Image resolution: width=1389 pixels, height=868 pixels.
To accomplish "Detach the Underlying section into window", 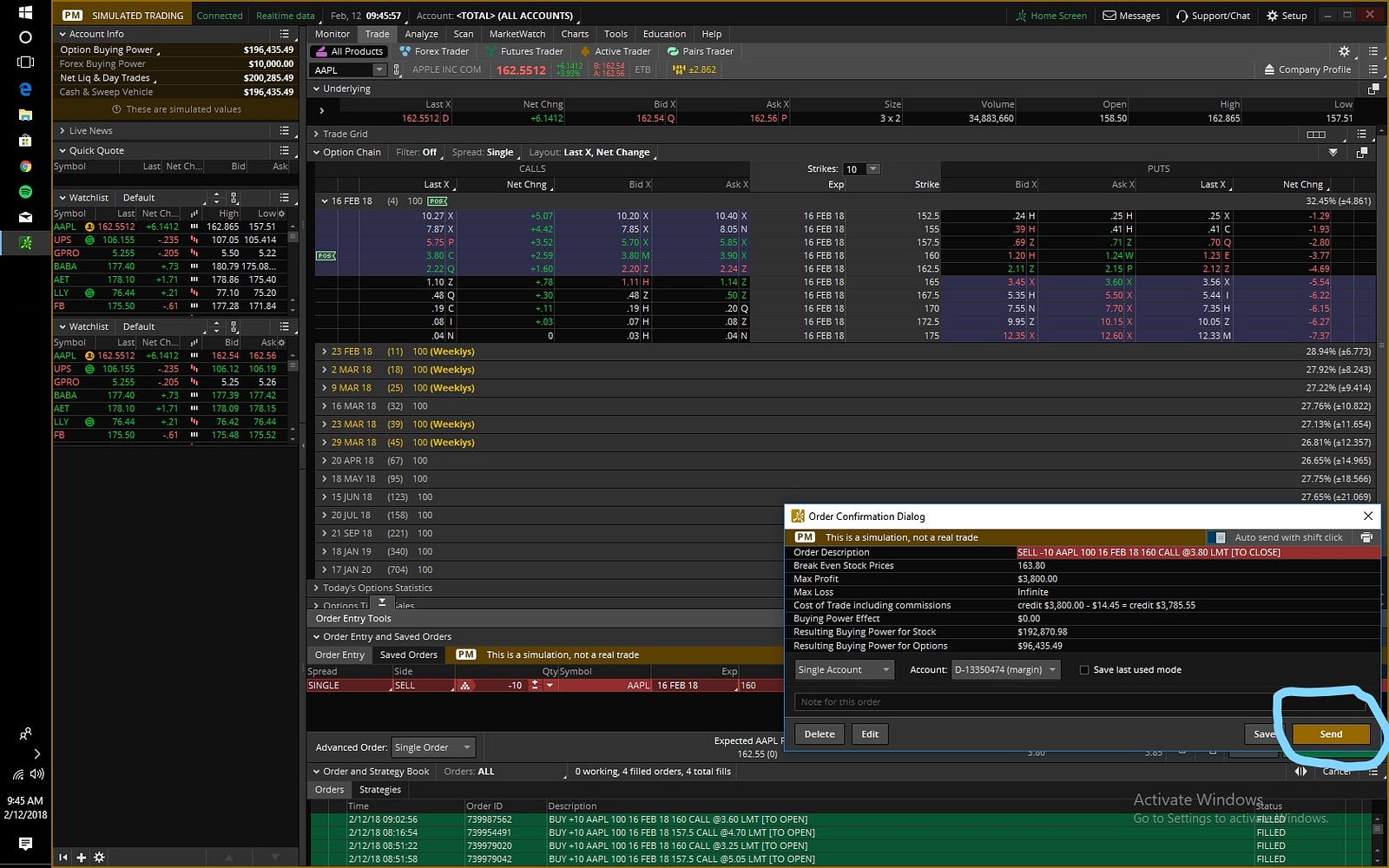I will [1373, 89].
